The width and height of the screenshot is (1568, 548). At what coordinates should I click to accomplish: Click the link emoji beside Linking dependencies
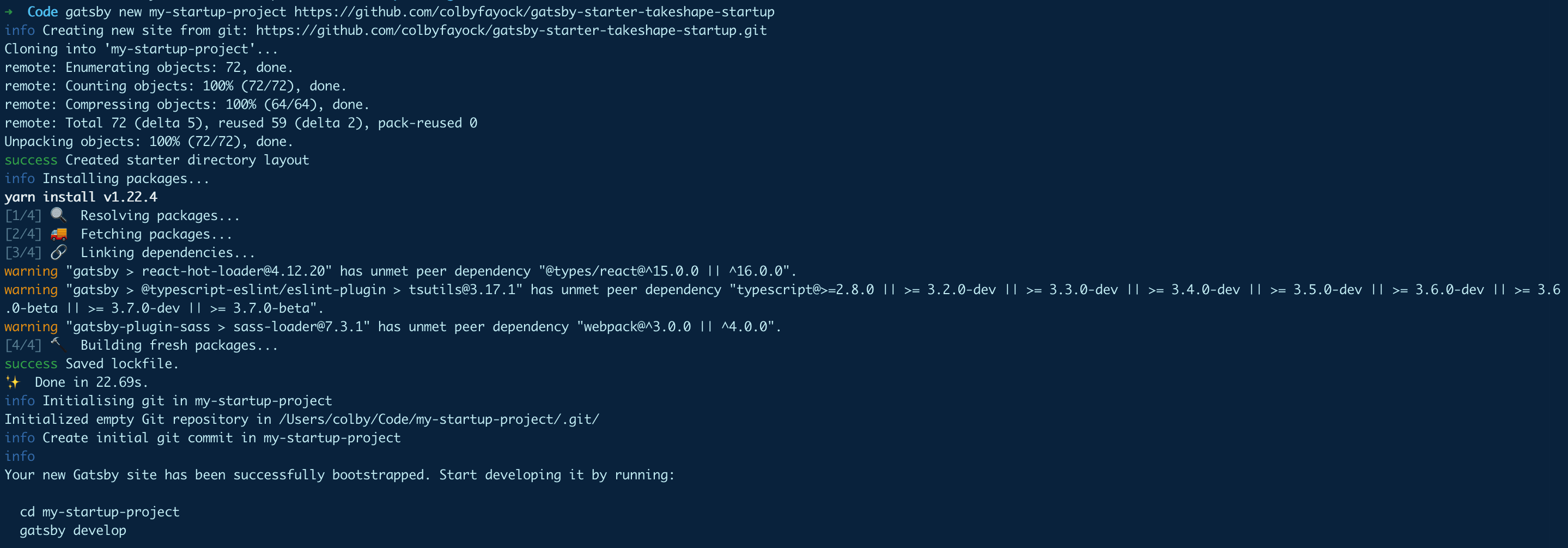[58, 252]
